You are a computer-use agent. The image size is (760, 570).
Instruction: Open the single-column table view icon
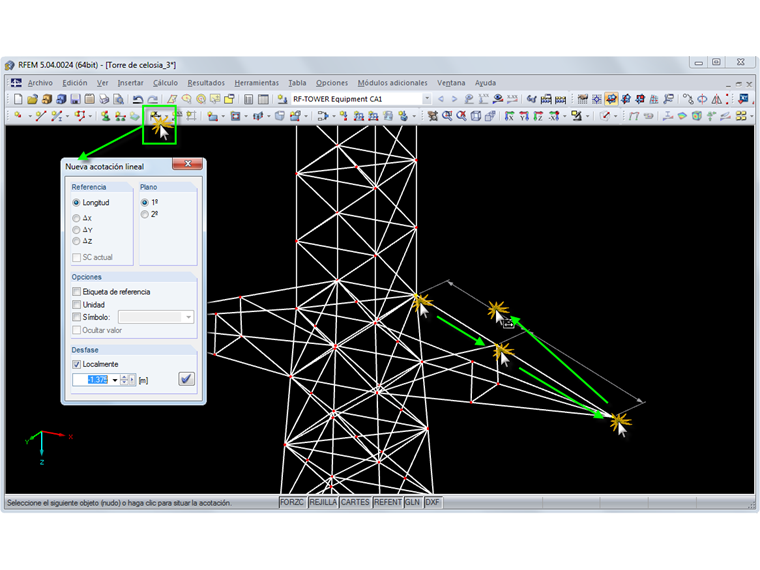[249, 99]
